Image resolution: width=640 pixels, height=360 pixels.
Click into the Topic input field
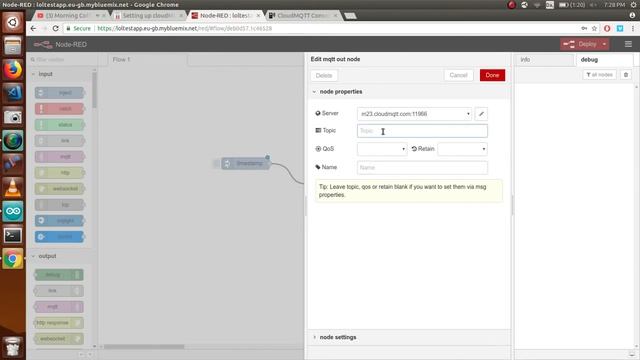click(422, 131)
